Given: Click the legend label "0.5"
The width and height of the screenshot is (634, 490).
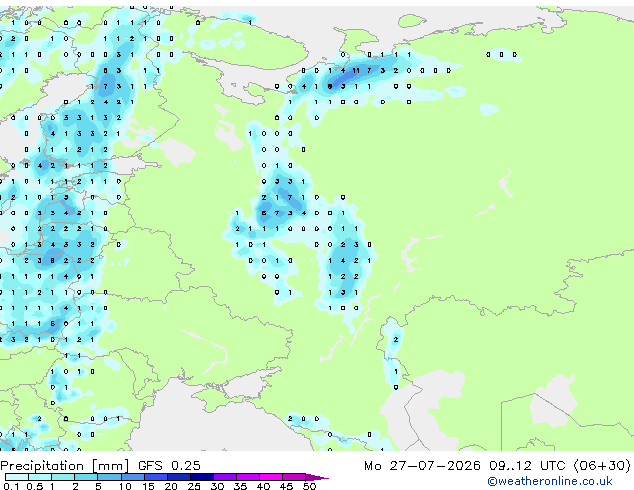Looking at the screenshot, I should click(34, 486).
